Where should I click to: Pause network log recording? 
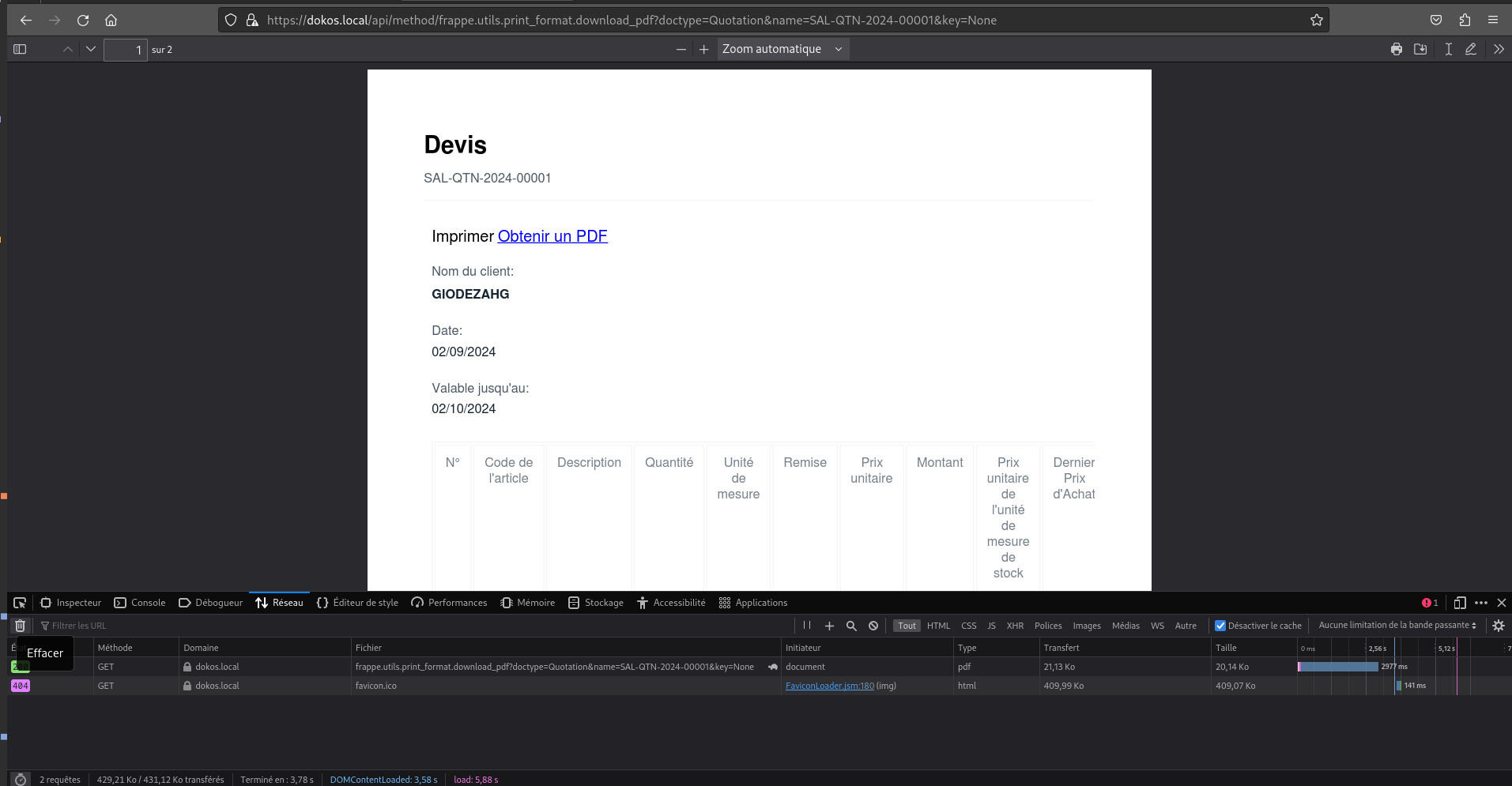pos(807,626)
